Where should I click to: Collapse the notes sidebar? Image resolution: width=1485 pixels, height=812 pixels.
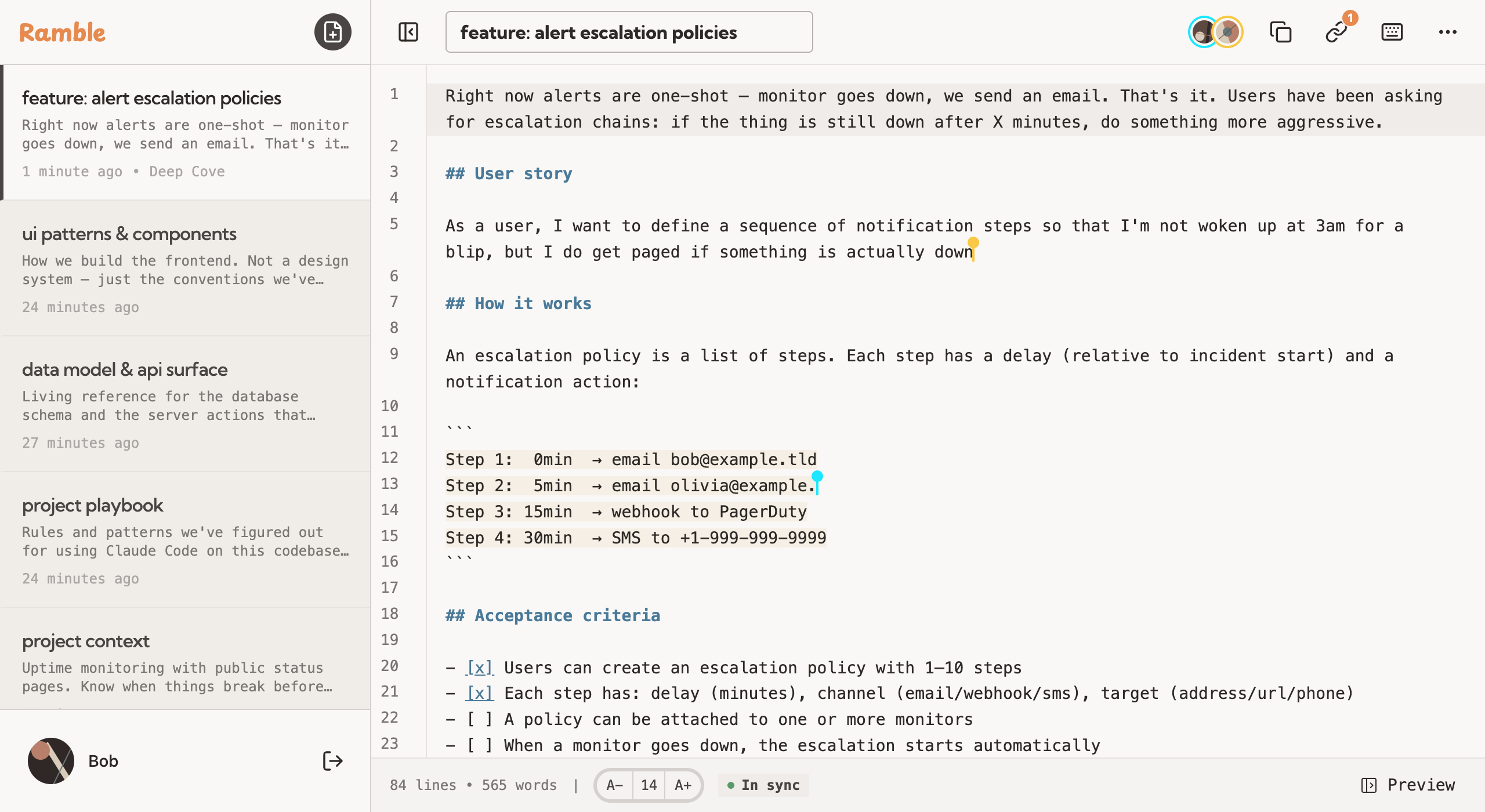tap(408, 32)
